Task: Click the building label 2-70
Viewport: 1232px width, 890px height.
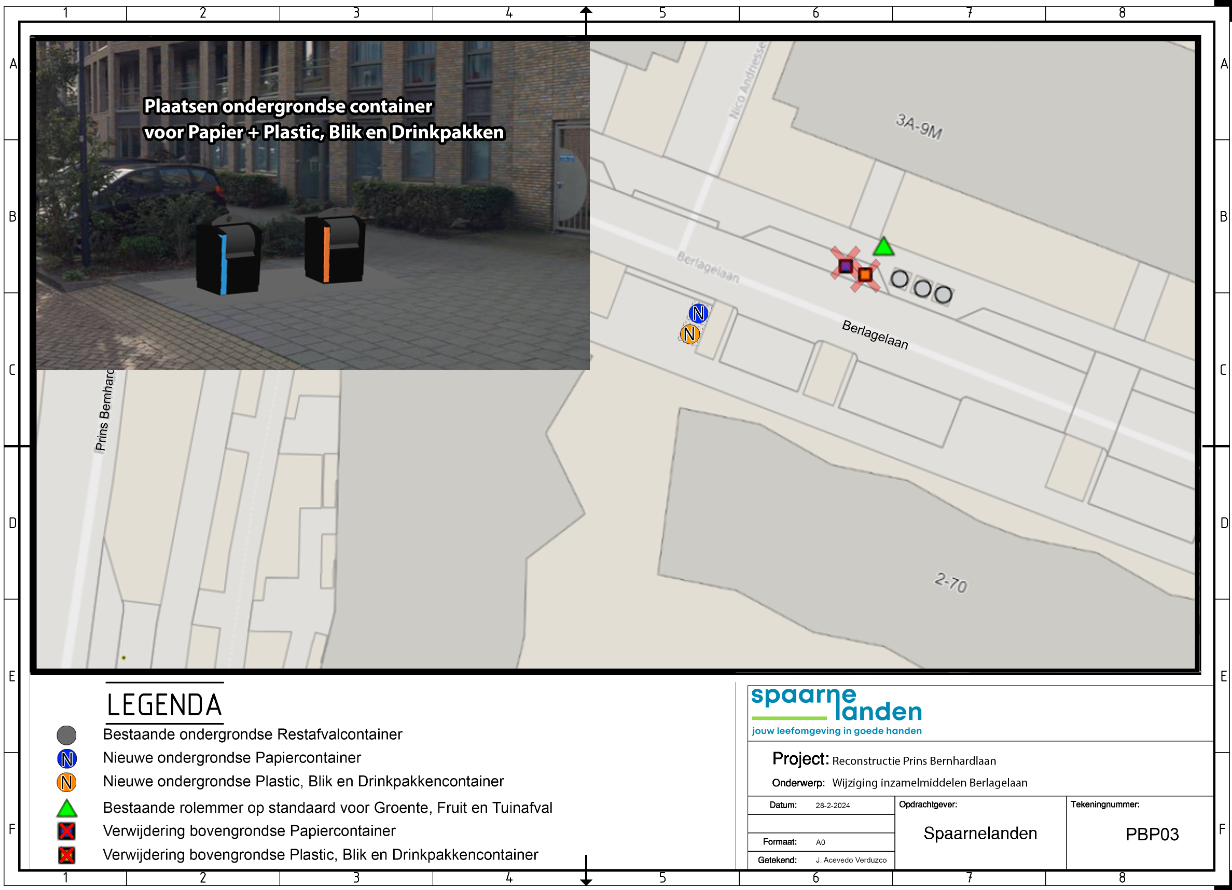Action: coord(950,582)
